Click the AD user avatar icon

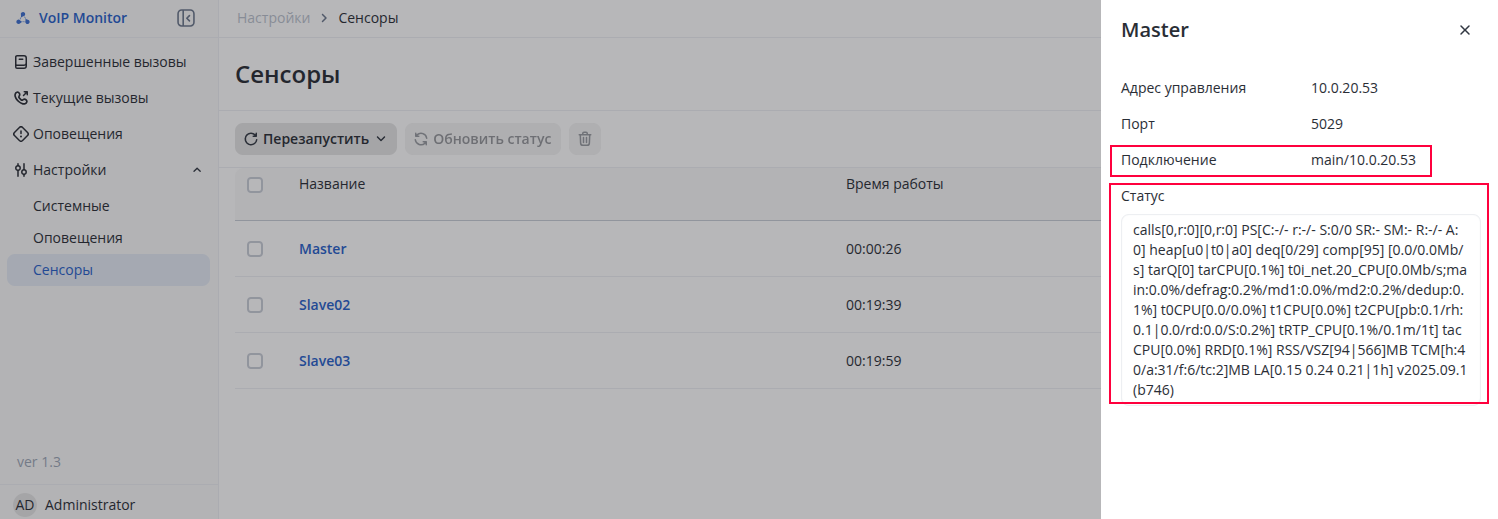(25, 505)
